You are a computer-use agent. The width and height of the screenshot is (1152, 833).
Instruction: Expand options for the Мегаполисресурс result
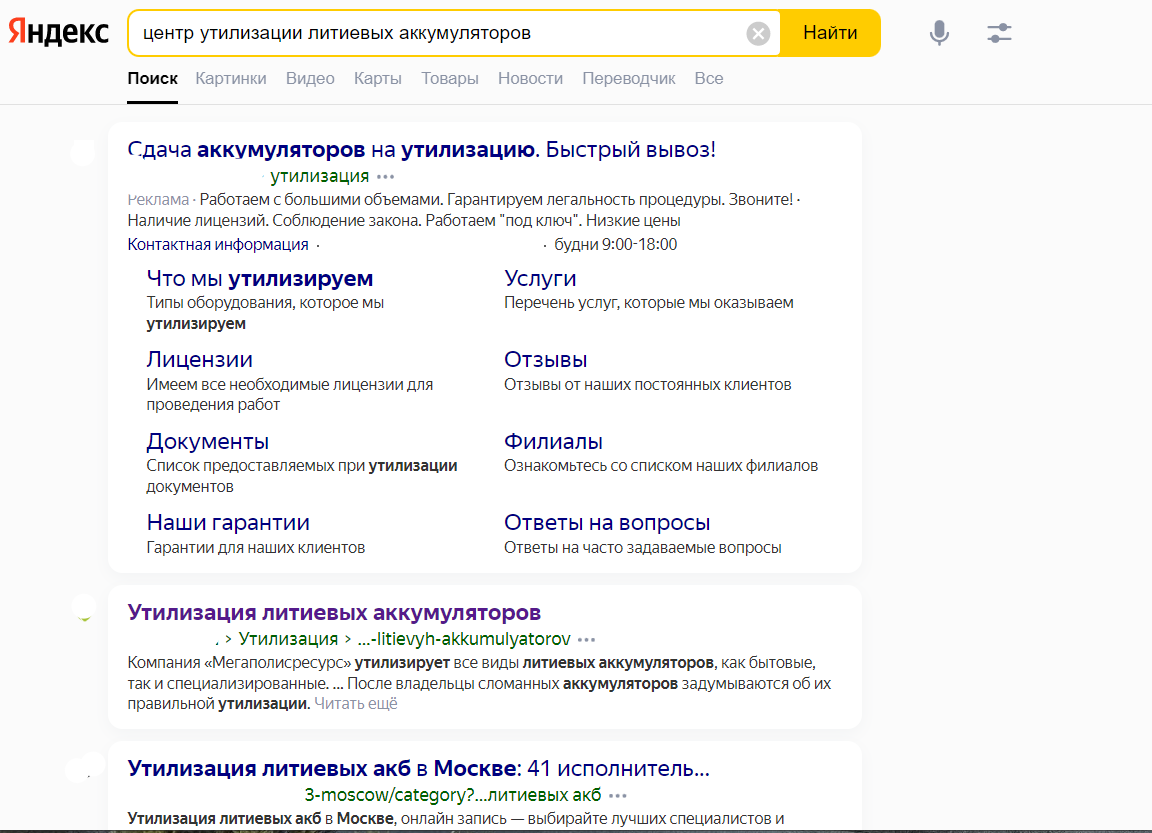[x=588, y=638]
